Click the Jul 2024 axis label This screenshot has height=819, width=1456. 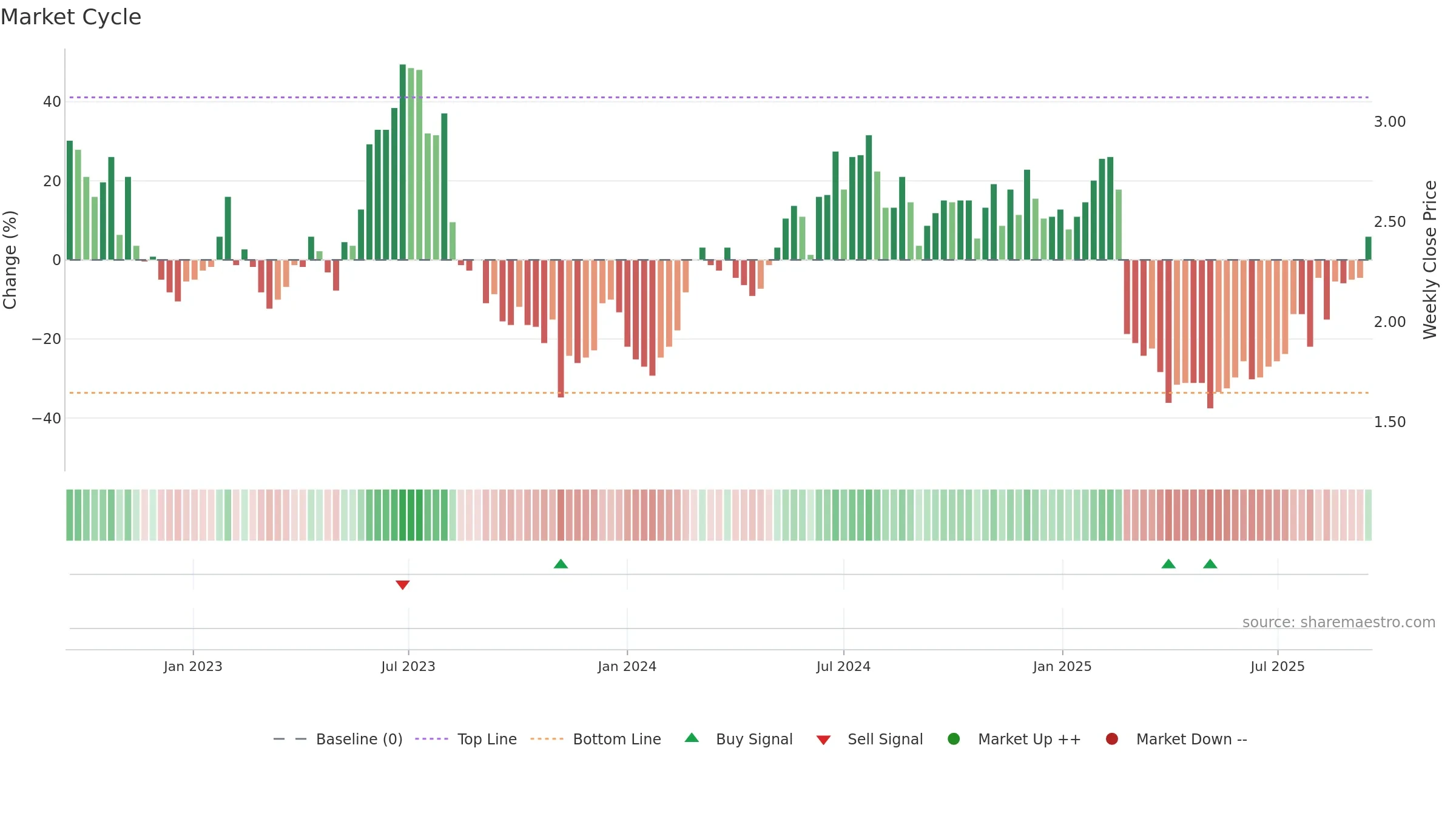(843, 667)
